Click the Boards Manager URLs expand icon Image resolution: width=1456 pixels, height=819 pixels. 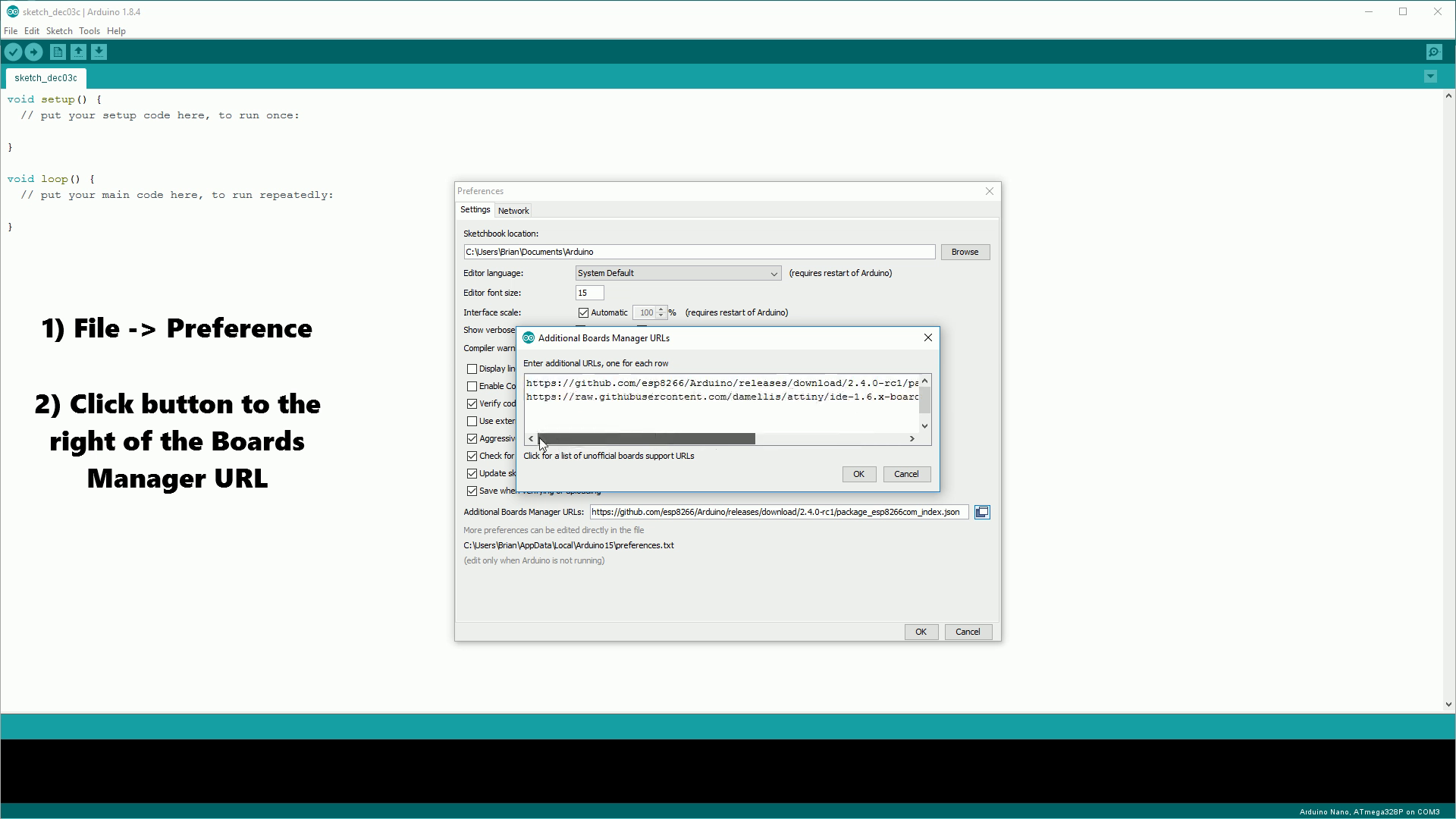982,513
